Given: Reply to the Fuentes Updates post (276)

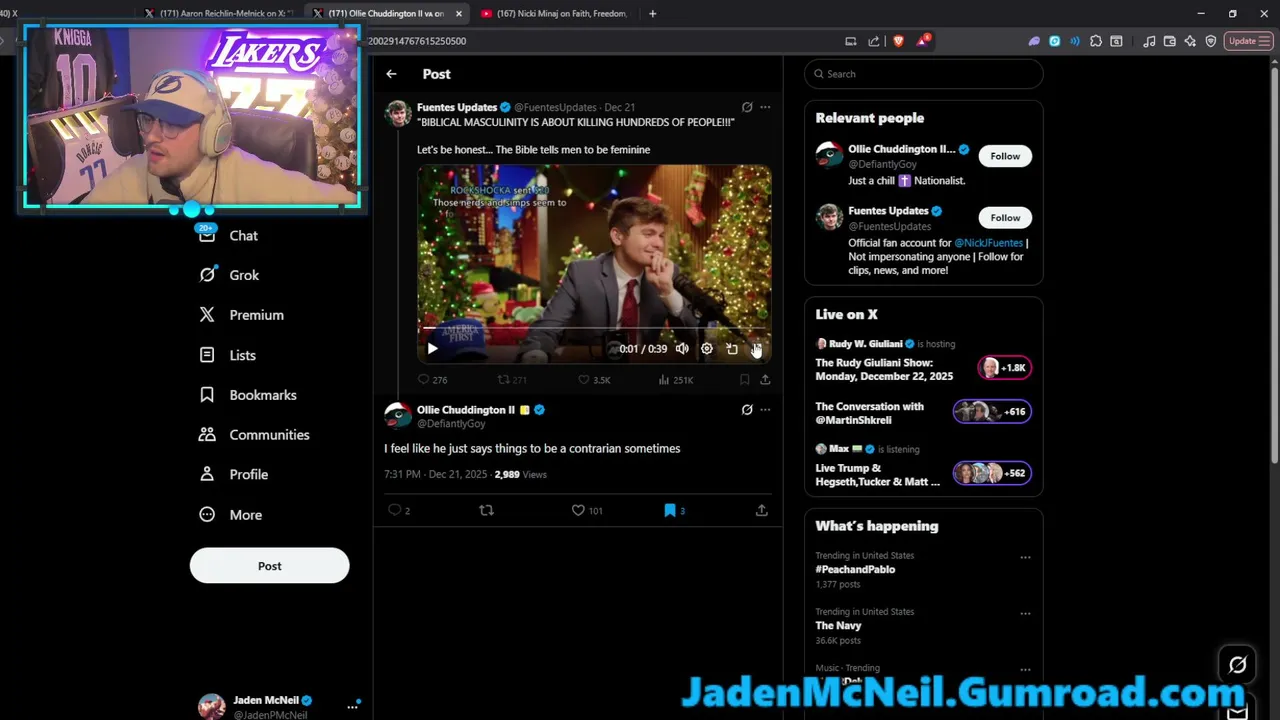Looking at the screenshot, I should click(x=432, y=380).
